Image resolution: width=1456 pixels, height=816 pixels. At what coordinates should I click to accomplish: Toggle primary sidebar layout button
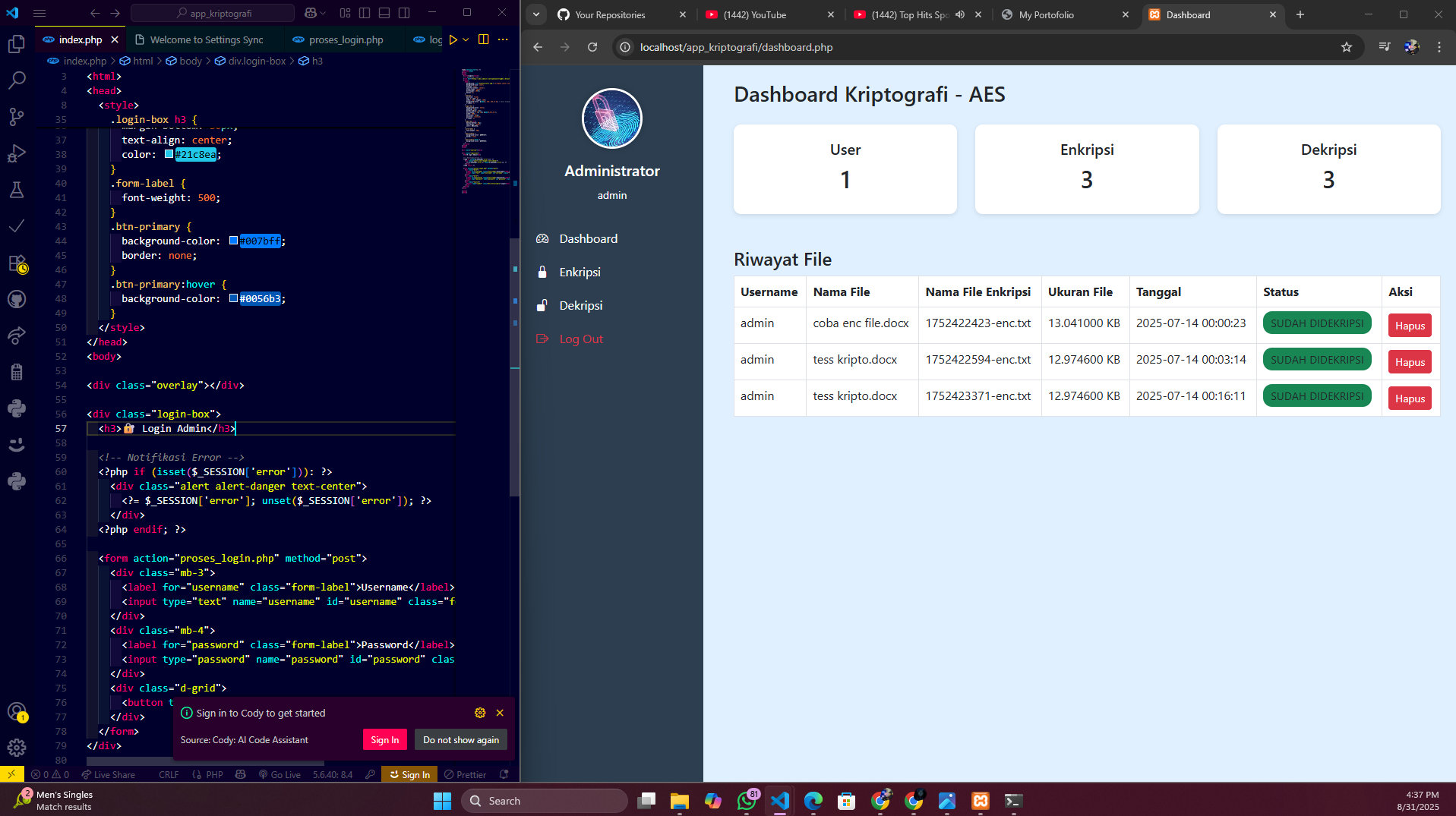click(365, 13)
